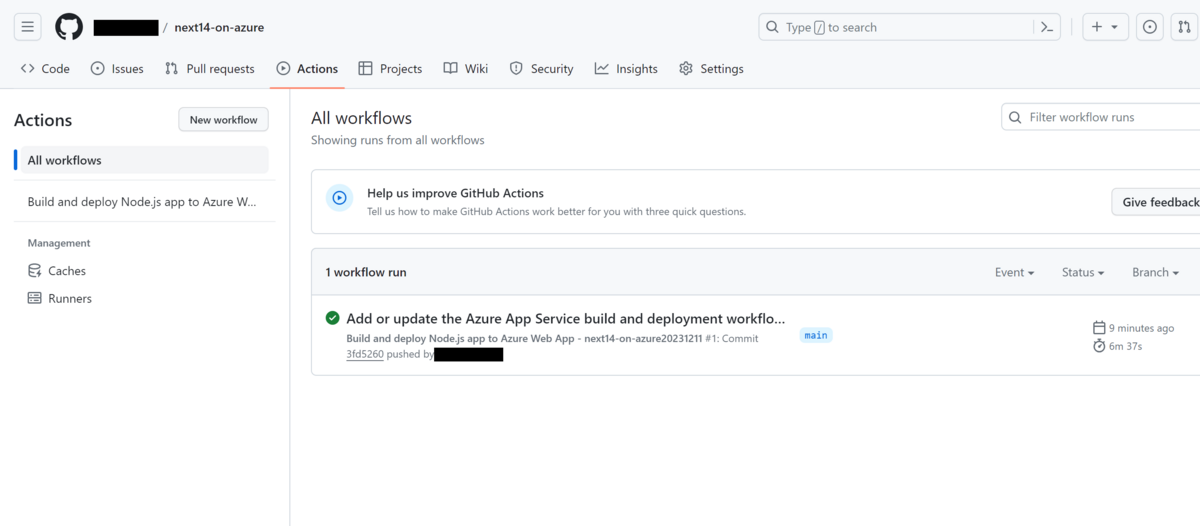Click the Projects table icon
The width and height of the screenshot is (1200, 526).
pos(365,68)
